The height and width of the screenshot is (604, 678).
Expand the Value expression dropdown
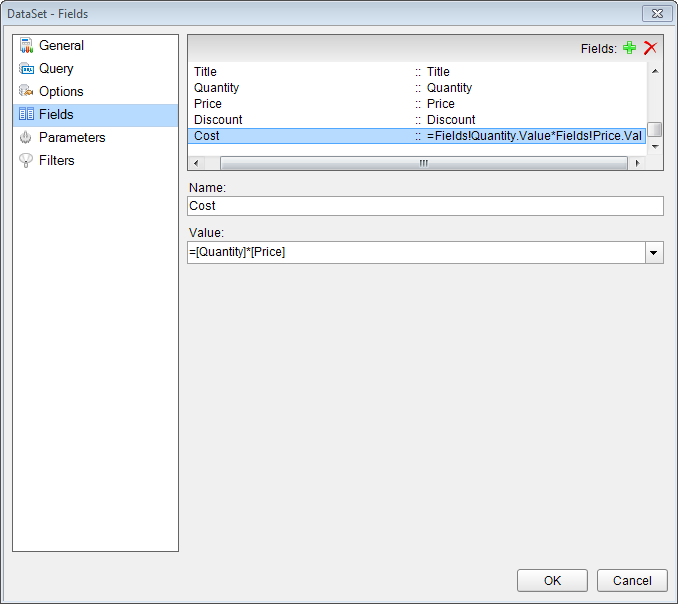[654, 252]
